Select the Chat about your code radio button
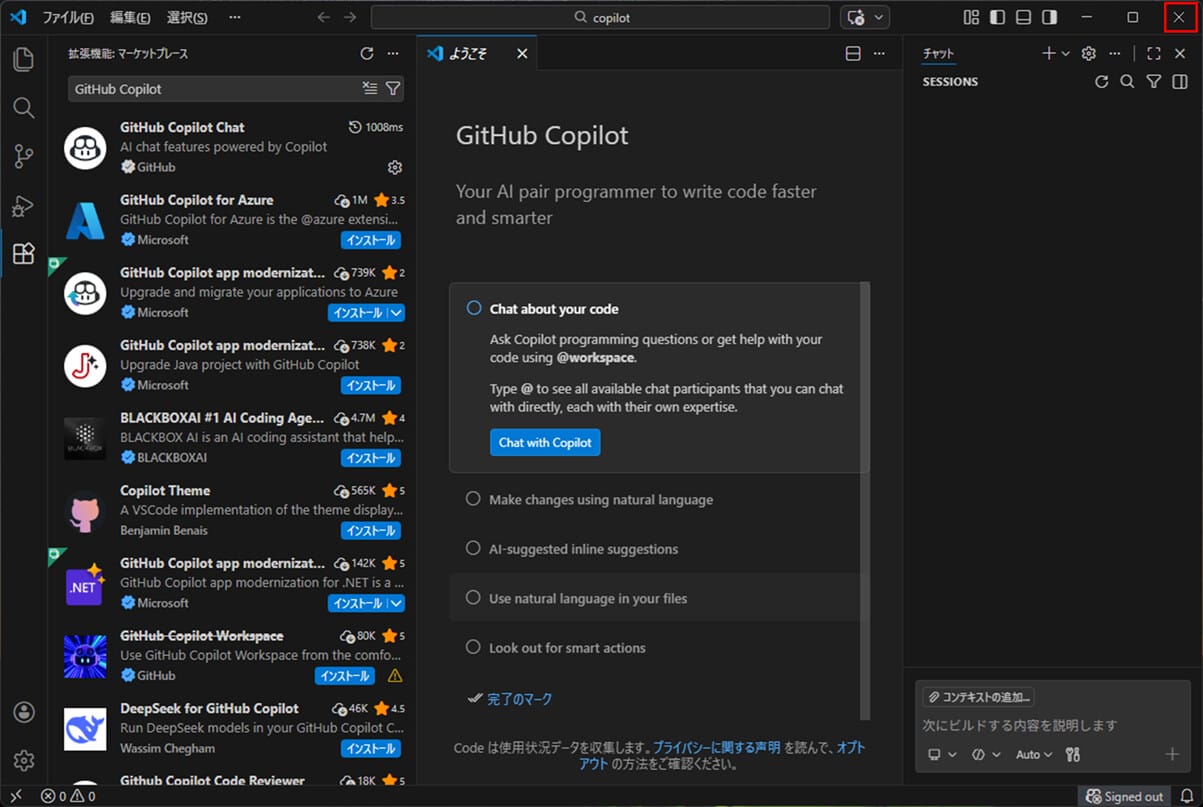Viewport: 1203px width, 807px height. pos(473,308)
